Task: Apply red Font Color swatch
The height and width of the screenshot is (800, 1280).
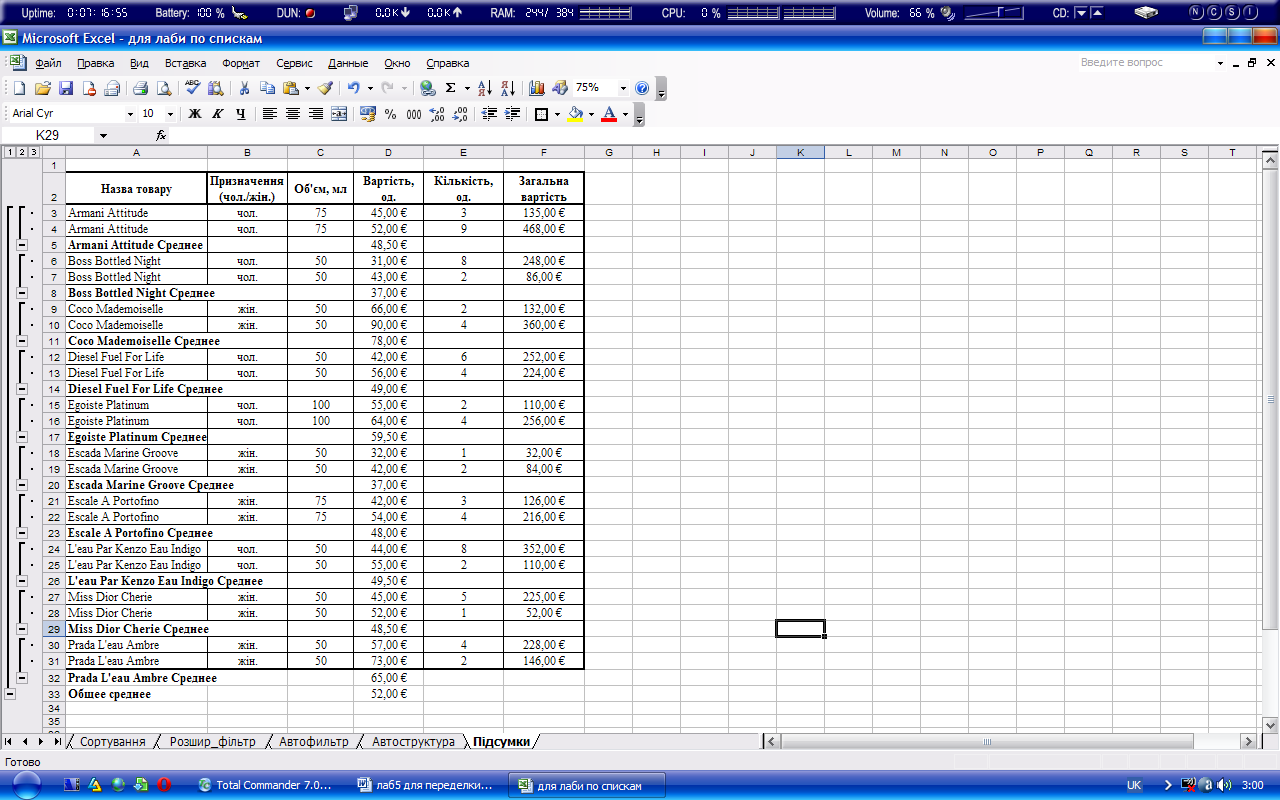Action: [609, 114]
